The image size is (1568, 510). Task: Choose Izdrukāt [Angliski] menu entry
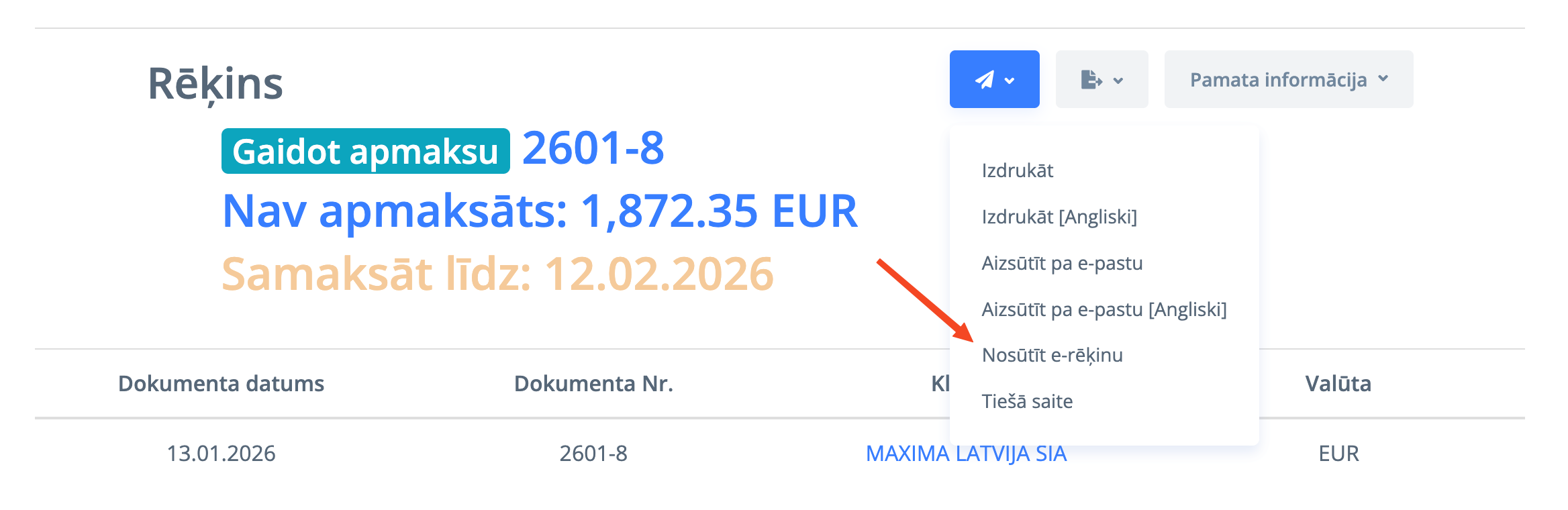click(x=1059, y=217)
